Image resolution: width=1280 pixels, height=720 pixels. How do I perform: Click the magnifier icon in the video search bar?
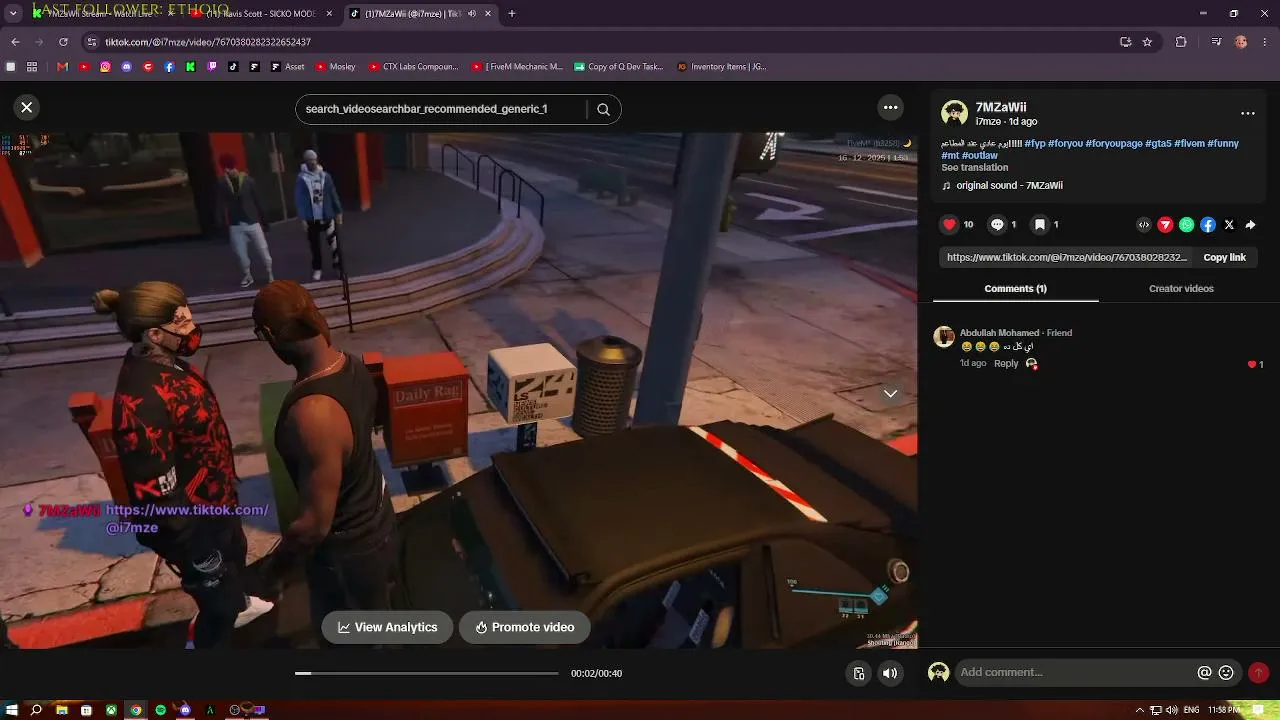(x=603, y=109)
